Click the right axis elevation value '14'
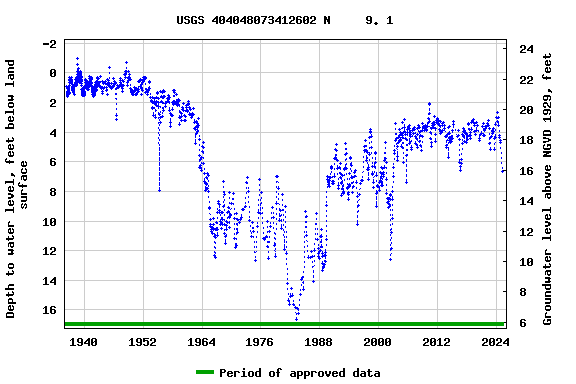The height and width of the screenshot is (384, 576). (x=526, y=201)
